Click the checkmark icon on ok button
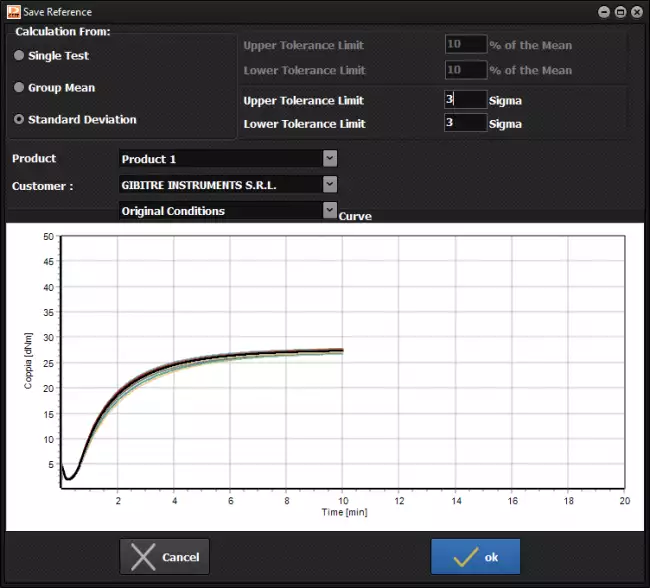Viewport: 650px width, 588px height. 464,557
